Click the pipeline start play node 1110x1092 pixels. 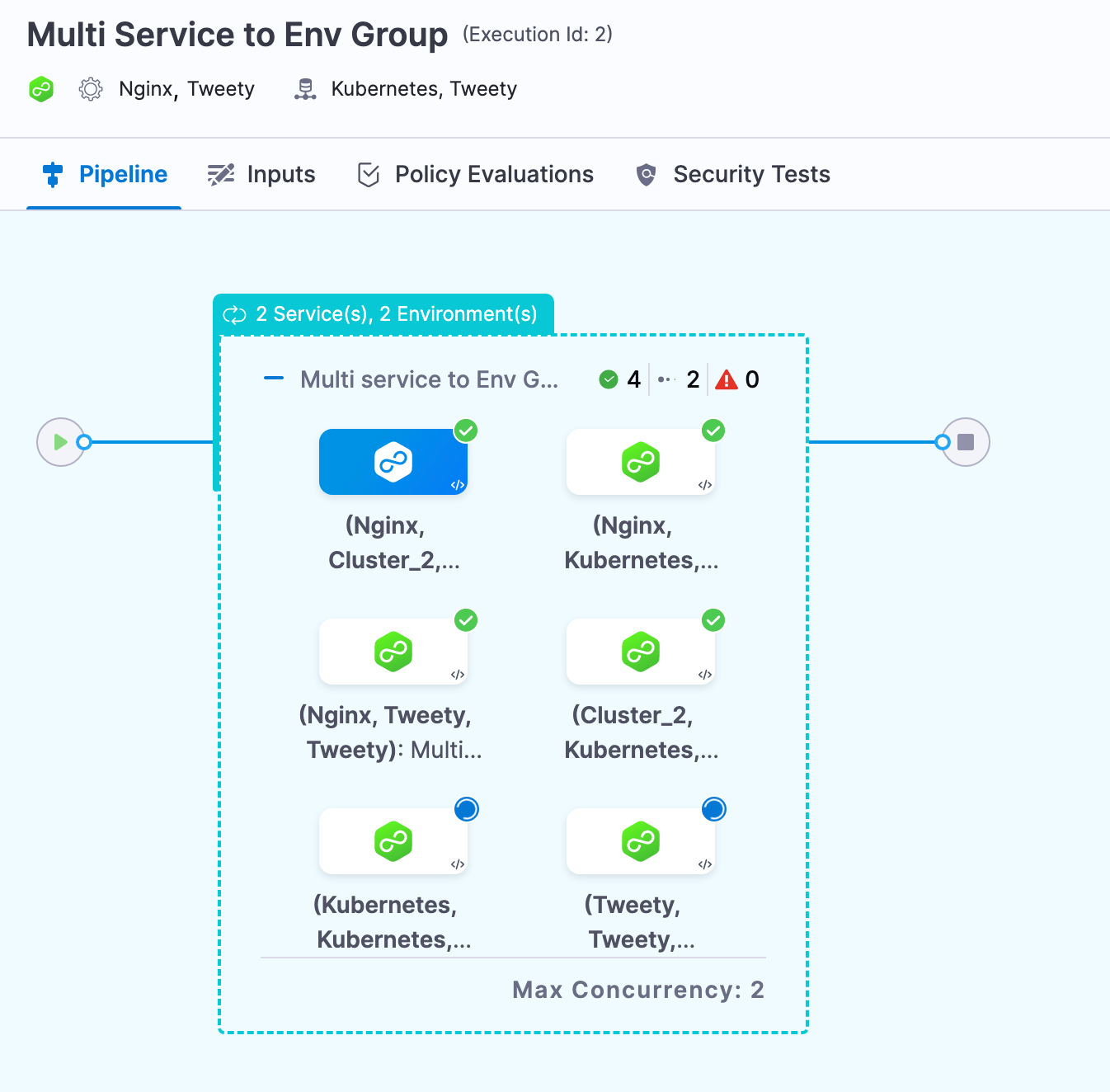[x=60, y=442]
